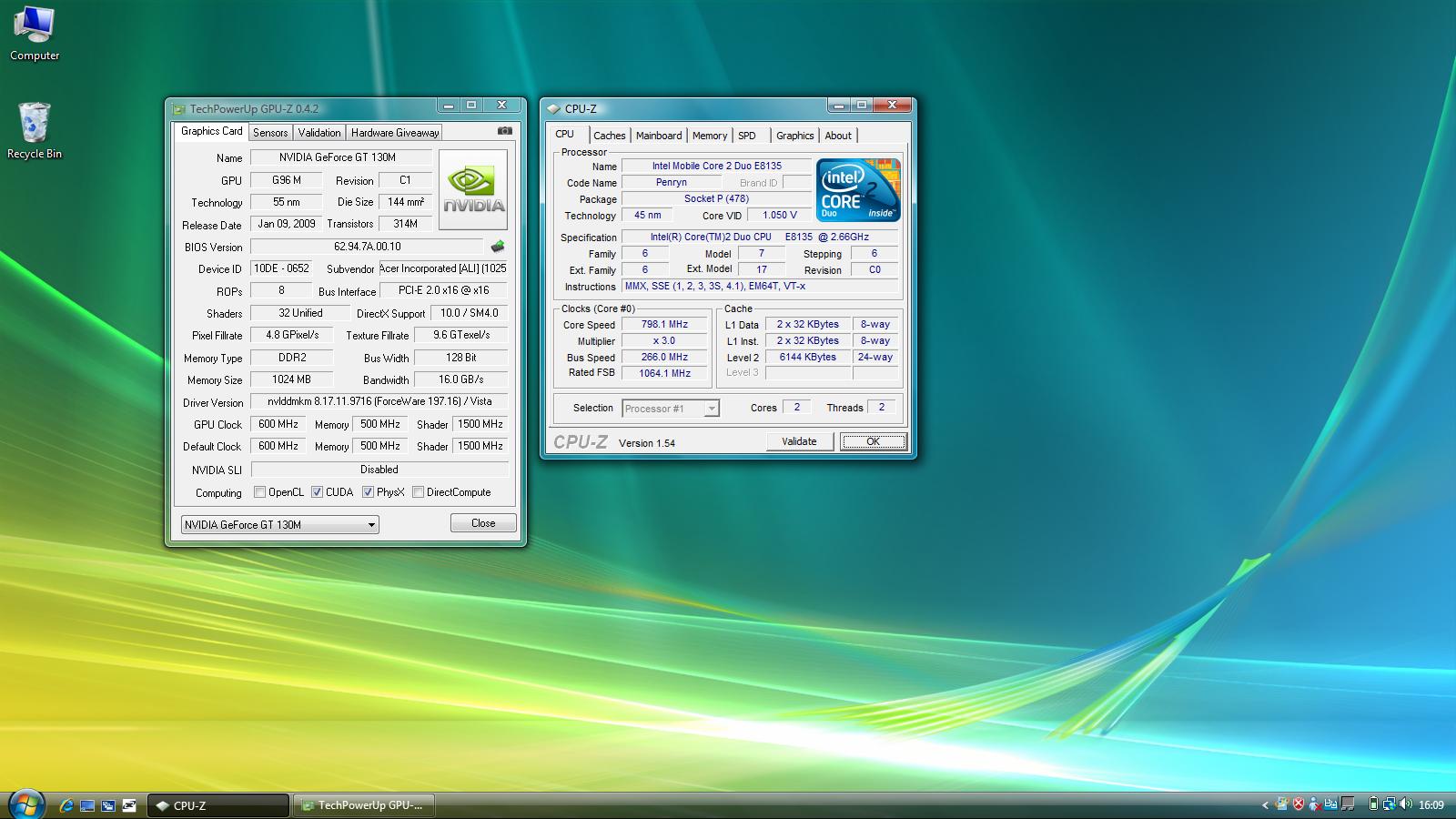Image resolution: width=1456 pixels, height=819 pixels.
Task: Switch to the Sensors tab in GPU-Z
Action: pyautogui.click(x=270, y=132)
